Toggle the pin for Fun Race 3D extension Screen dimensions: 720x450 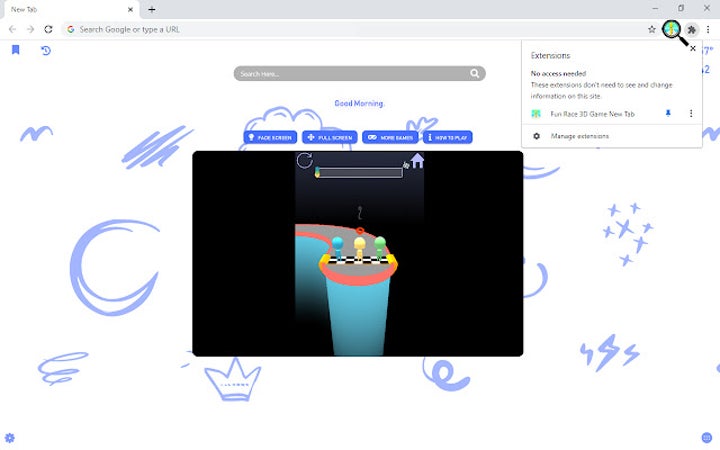pyautogui.click(x=668, y=114)
